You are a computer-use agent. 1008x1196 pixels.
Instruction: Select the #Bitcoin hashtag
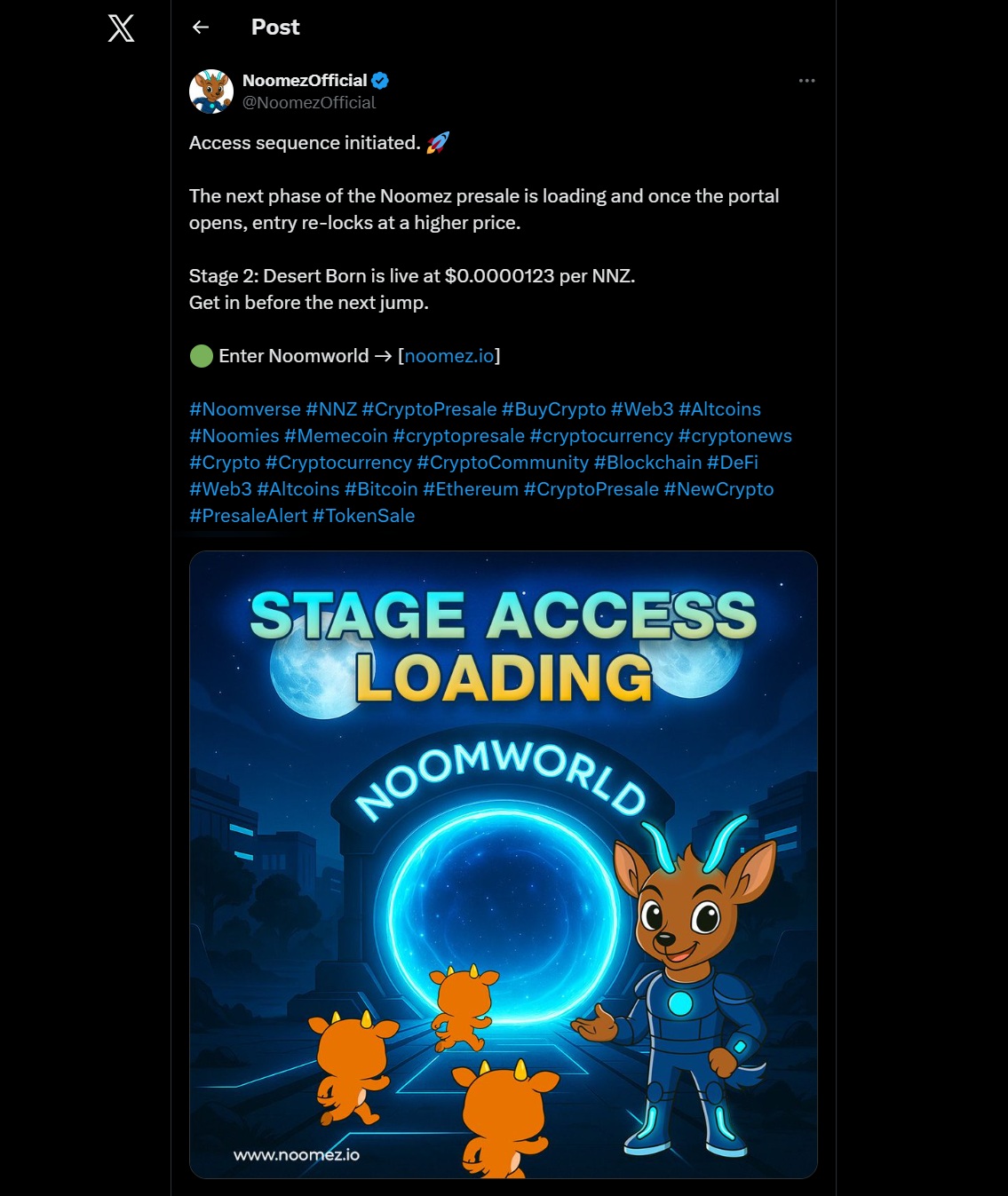pos(381,489)
